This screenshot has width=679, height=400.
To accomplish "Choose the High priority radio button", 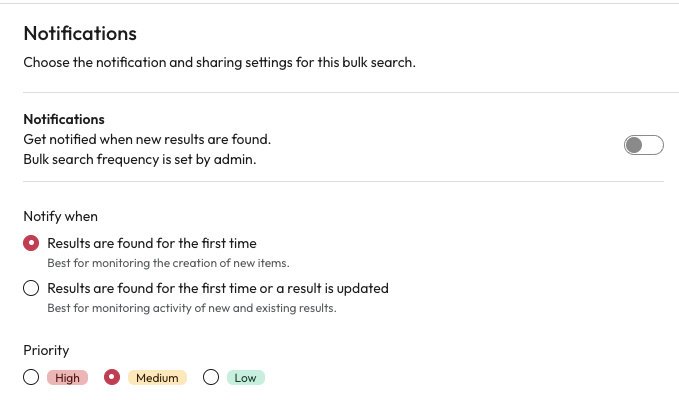I will [32, 377].
